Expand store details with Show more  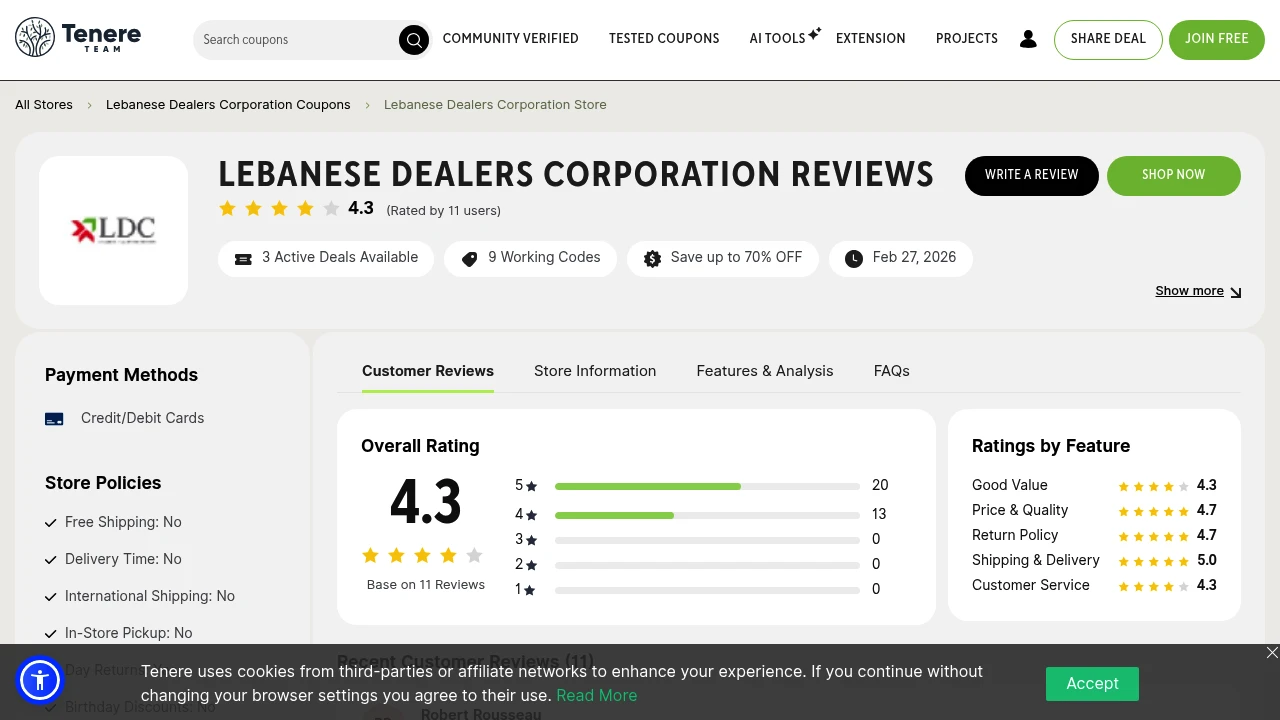1198,291
